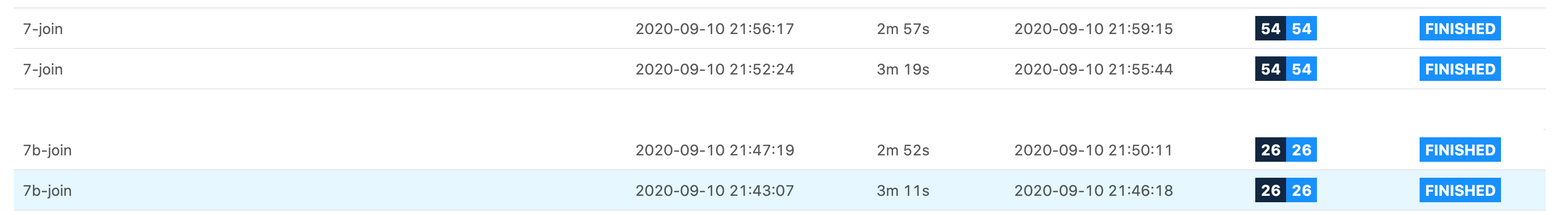Screen dimensions: 1568x215
Task: Click the FINISHED badge for job ending 21:50:11
Action: point(1459,151)
